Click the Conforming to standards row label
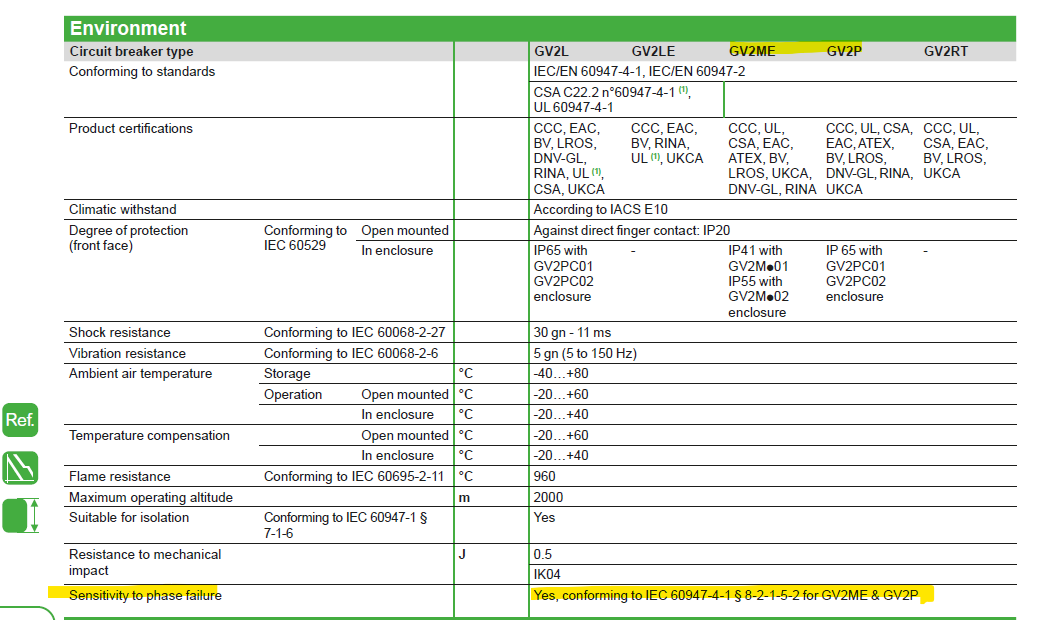 [x=142, y=71]
